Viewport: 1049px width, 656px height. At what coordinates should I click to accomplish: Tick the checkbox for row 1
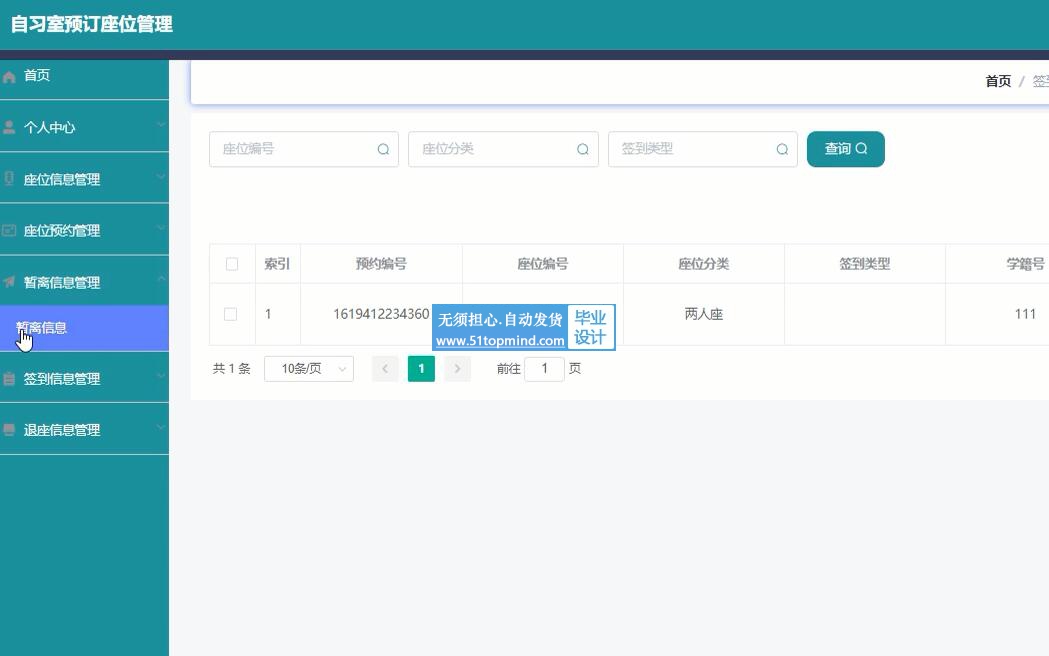230,314
